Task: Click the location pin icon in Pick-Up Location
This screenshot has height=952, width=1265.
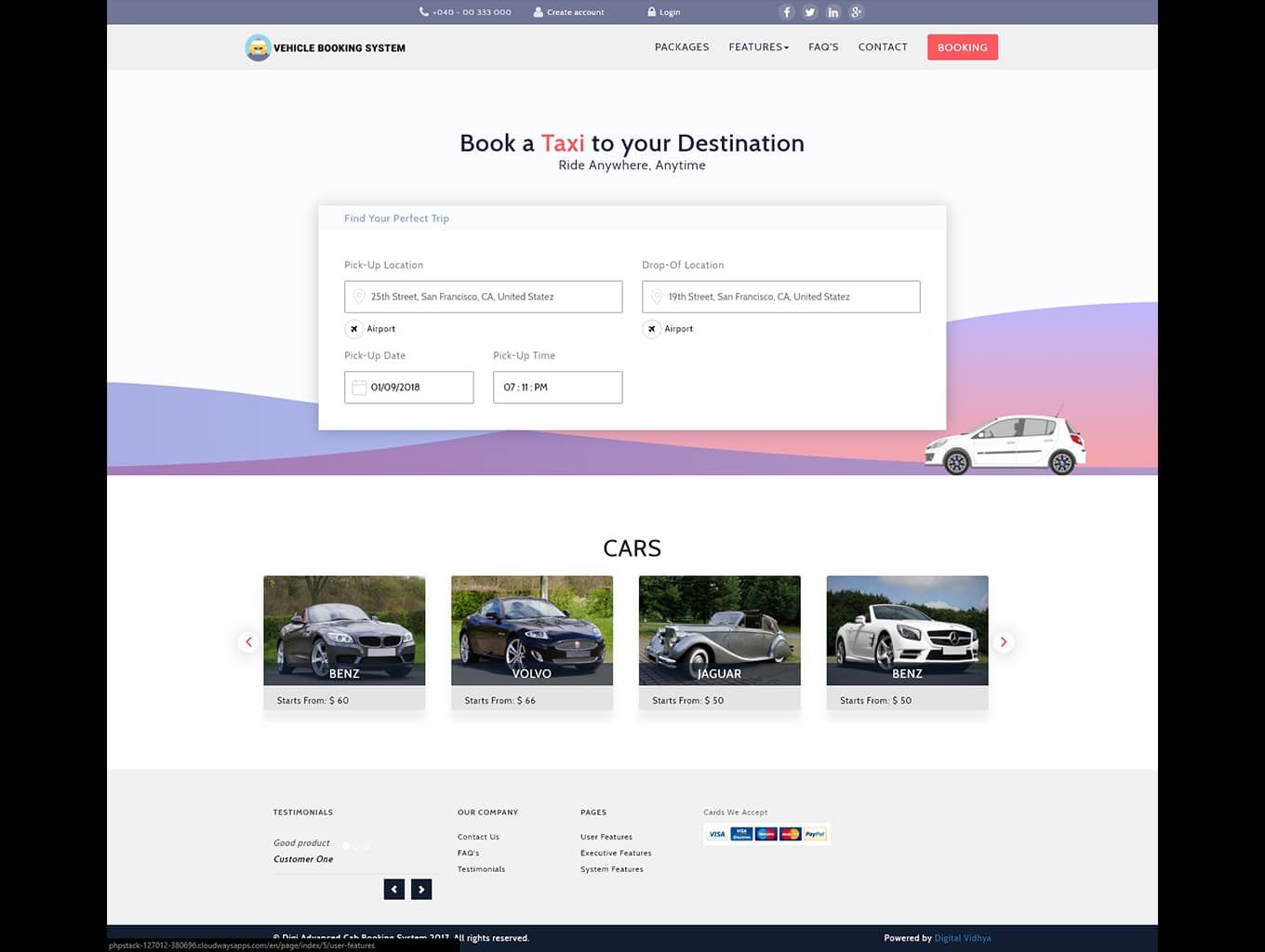Action: [x=360, y=296]
